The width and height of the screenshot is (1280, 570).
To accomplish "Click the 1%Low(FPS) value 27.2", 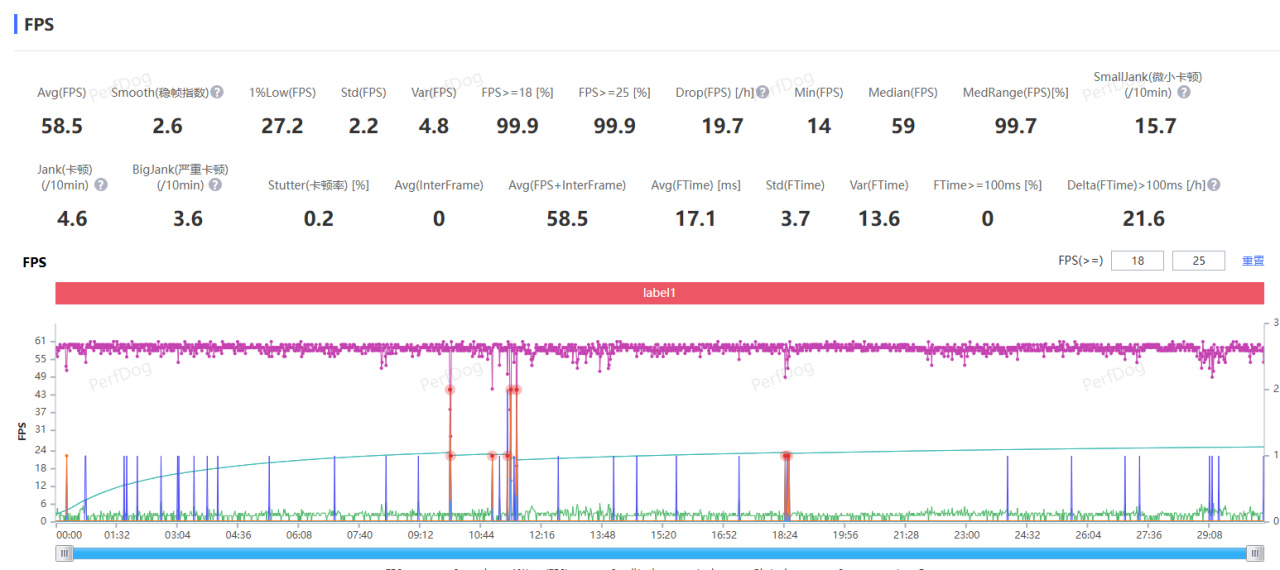I will tap(282, 126).
